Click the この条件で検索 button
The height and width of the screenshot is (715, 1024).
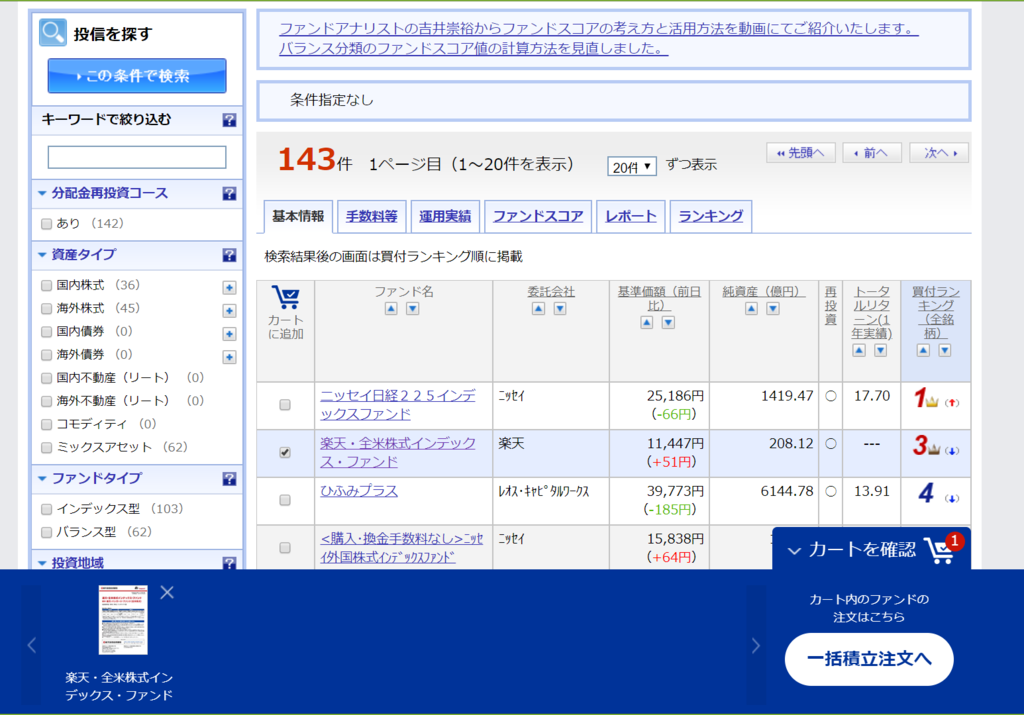137,76
